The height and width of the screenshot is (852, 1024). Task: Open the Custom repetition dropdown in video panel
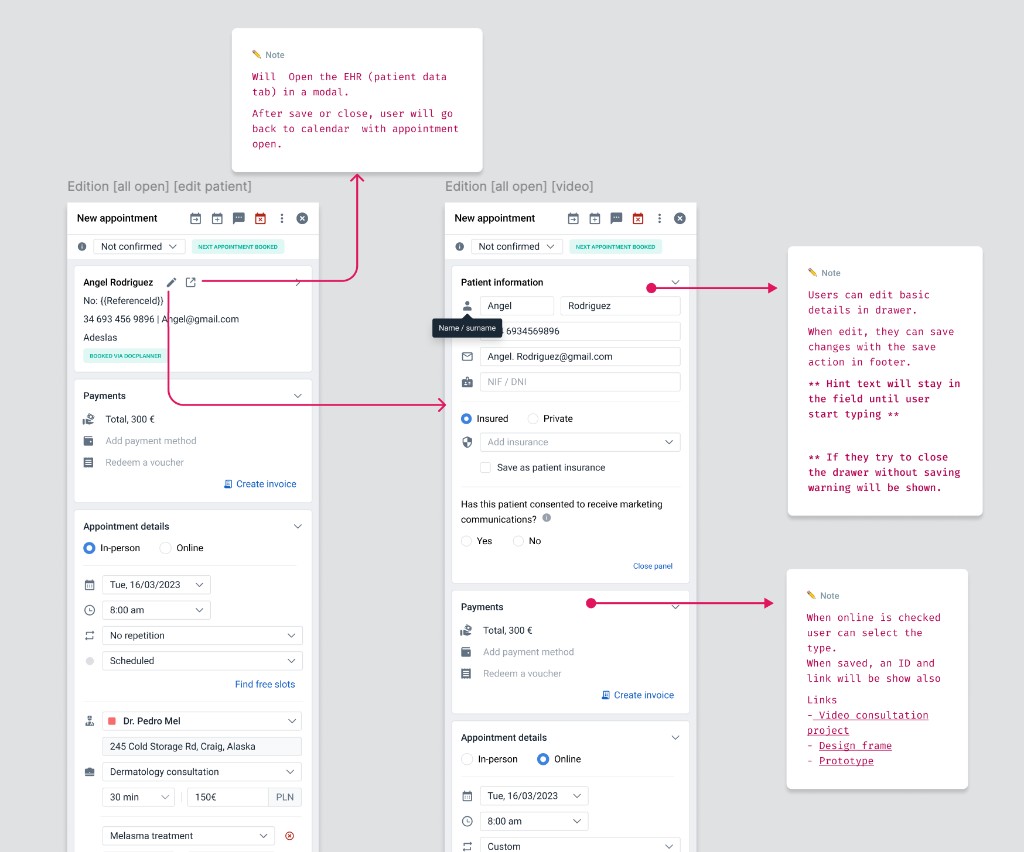pos(580,846)
